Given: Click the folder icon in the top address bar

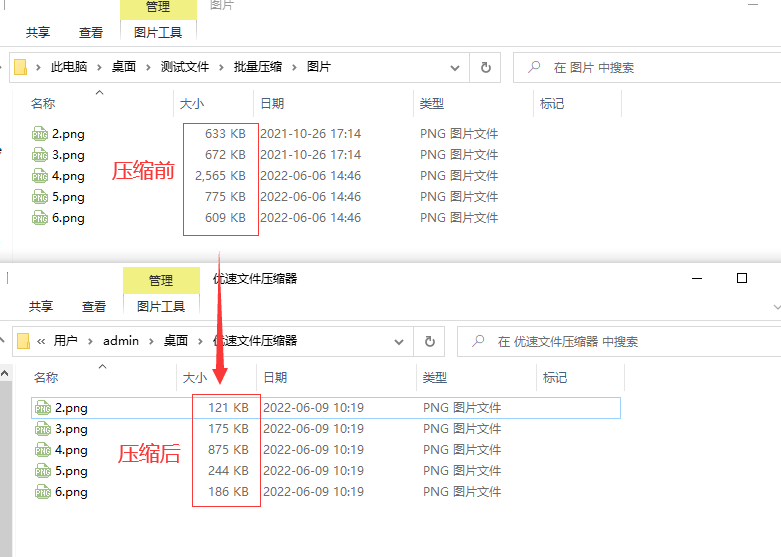Looking at the screenshot, I should pos(21,68).
